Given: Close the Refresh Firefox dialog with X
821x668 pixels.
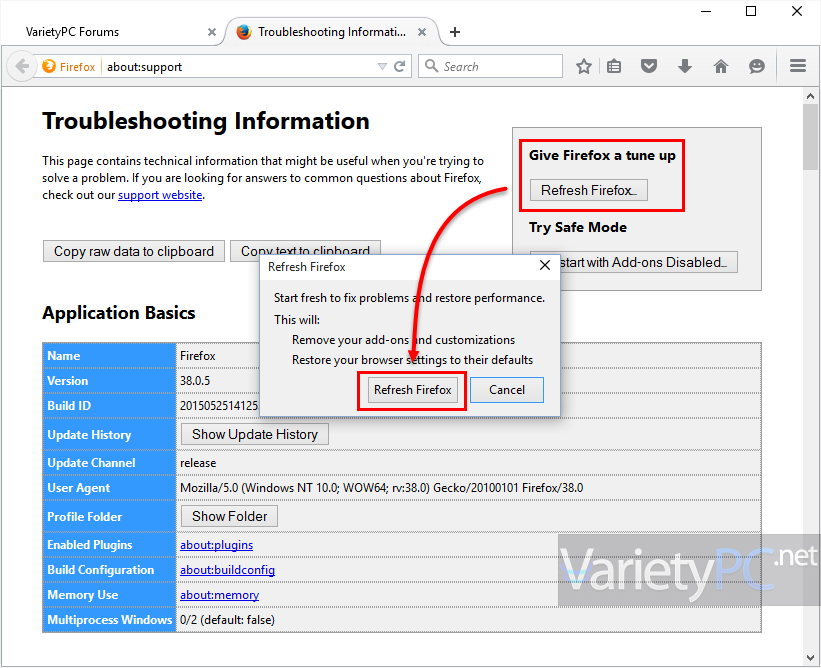Looking at the screenshot, I should point(545,265).
